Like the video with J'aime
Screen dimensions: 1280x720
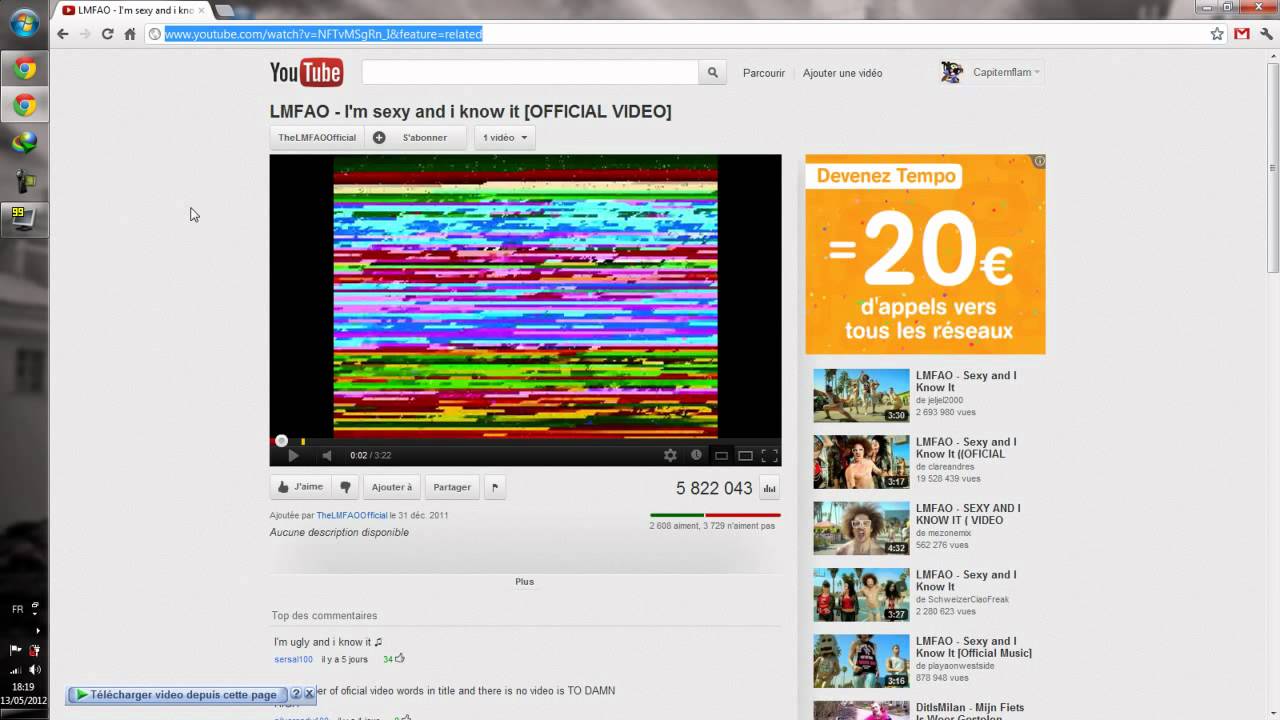tap(301, 487)
